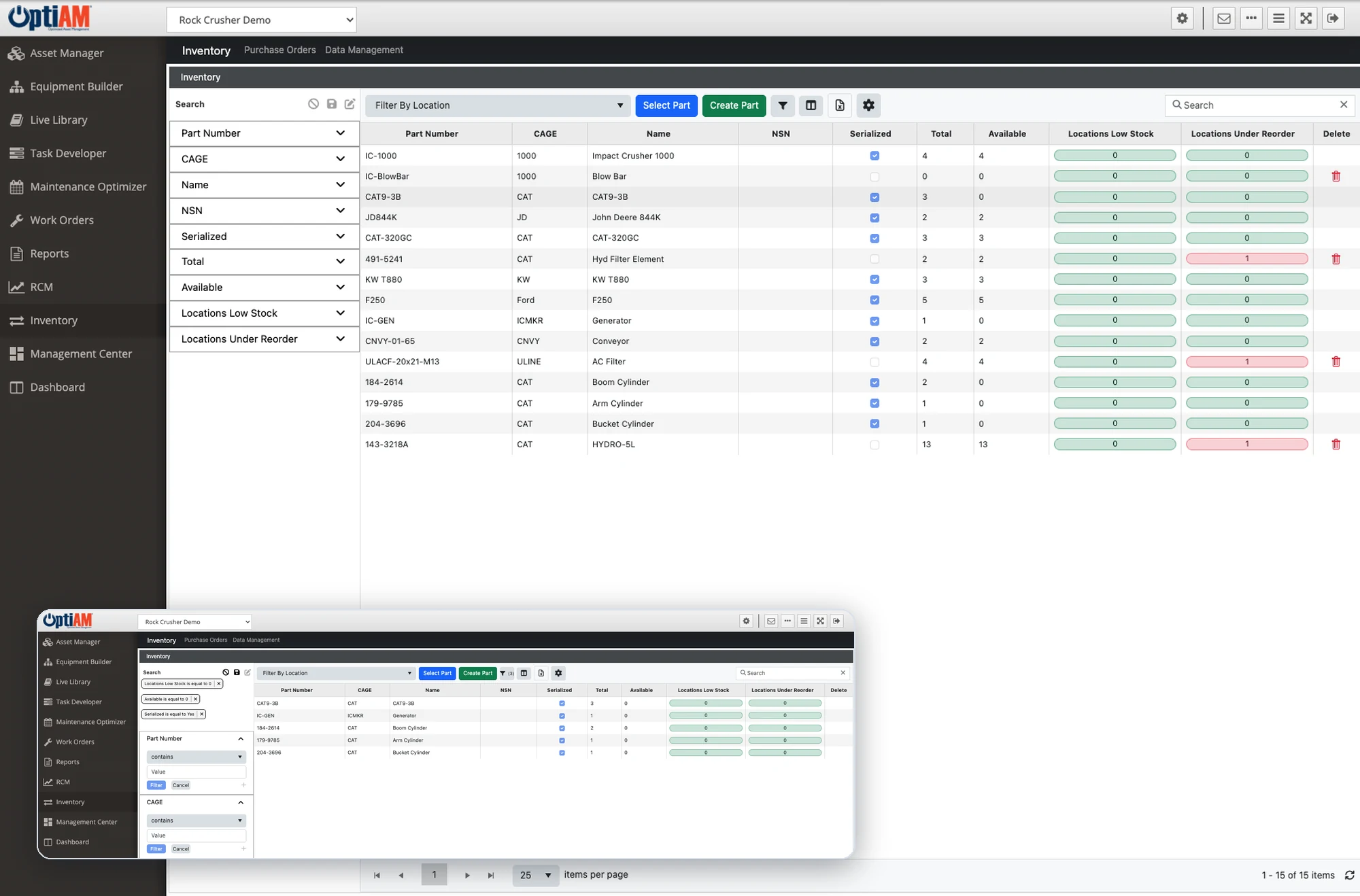Edit saved searches with pencil icon
The image size is (1360, 896).
coord(350,104)
